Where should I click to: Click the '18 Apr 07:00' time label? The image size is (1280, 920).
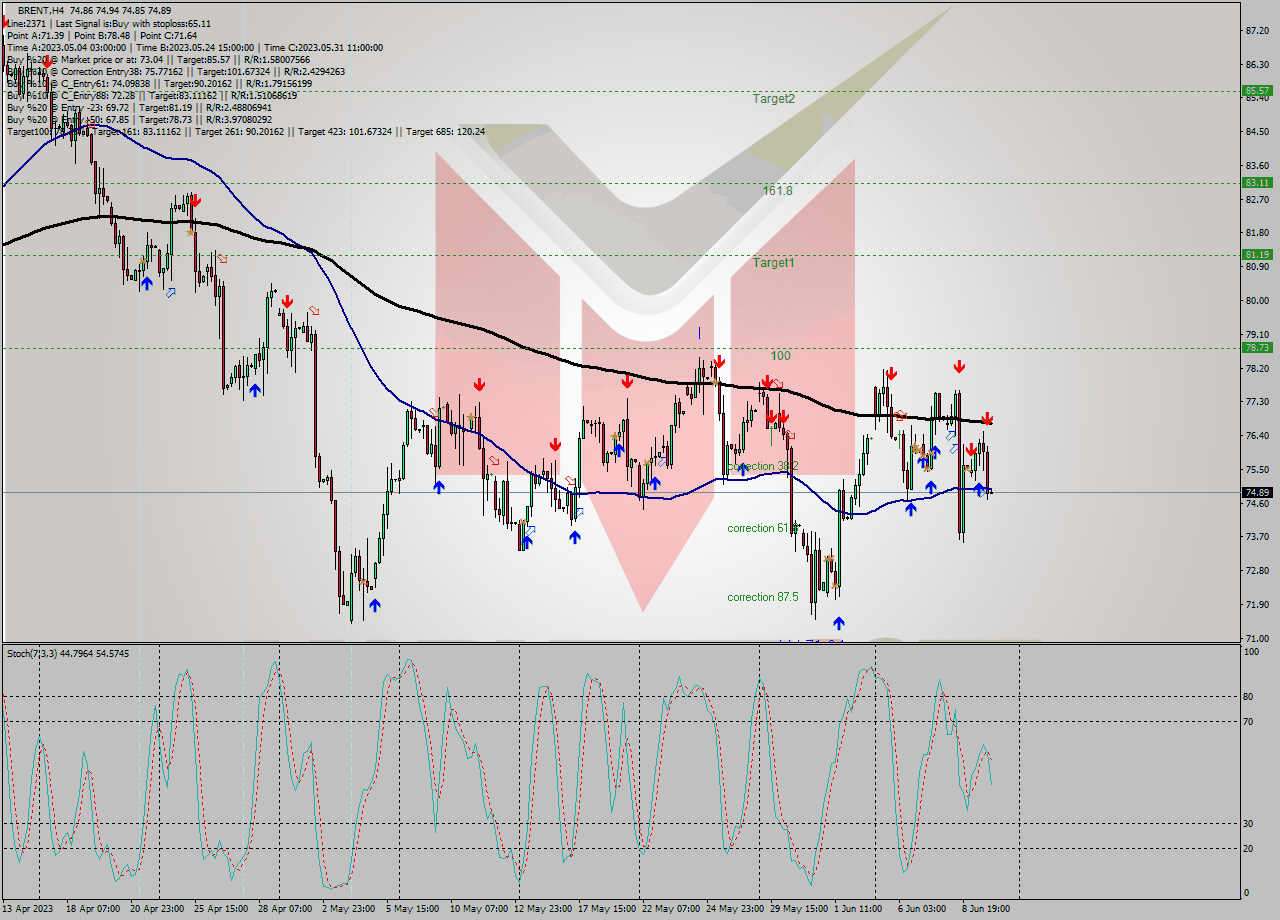coord(93,909)
